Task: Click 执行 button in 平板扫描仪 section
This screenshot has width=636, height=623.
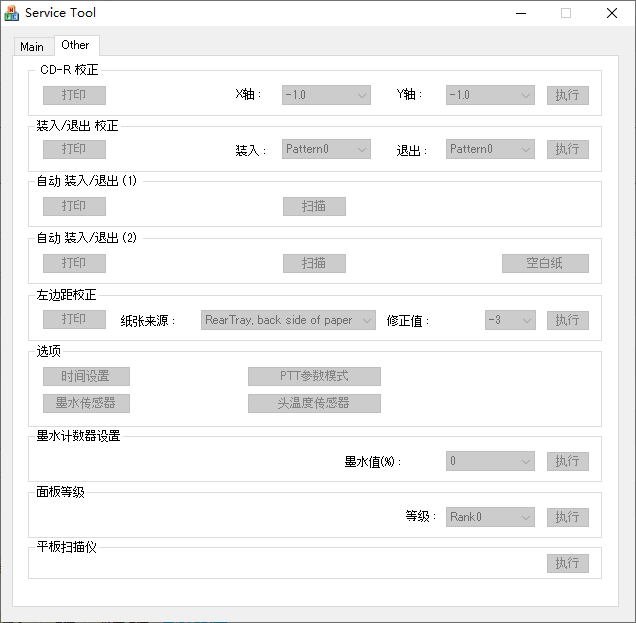Action: 567,563
